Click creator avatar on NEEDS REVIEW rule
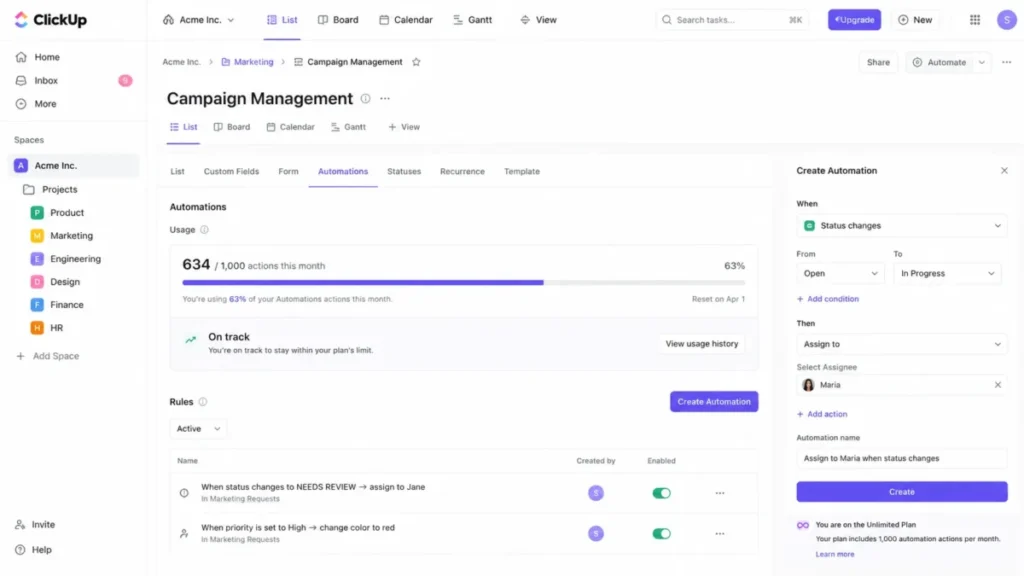 (x=596, y=493)
